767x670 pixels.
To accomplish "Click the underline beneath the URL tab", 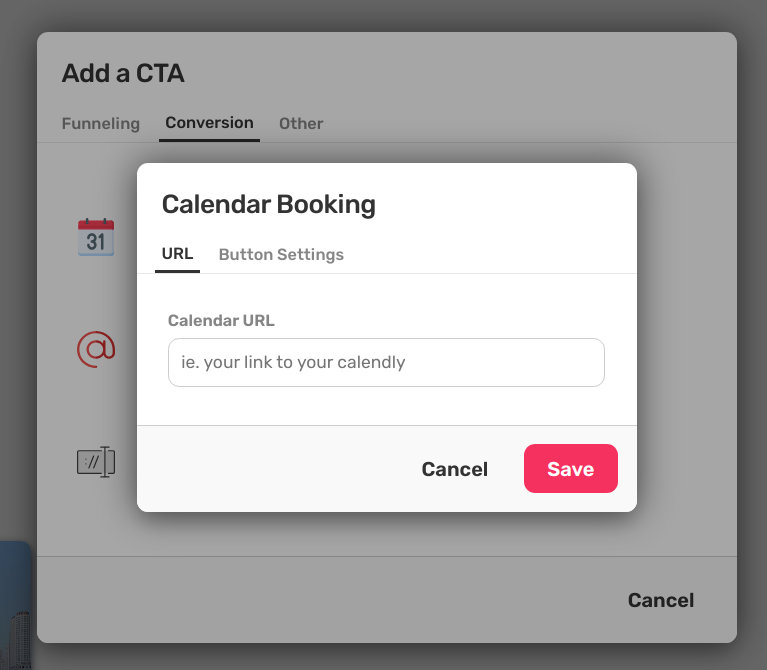I will click(x=178, y=271).
